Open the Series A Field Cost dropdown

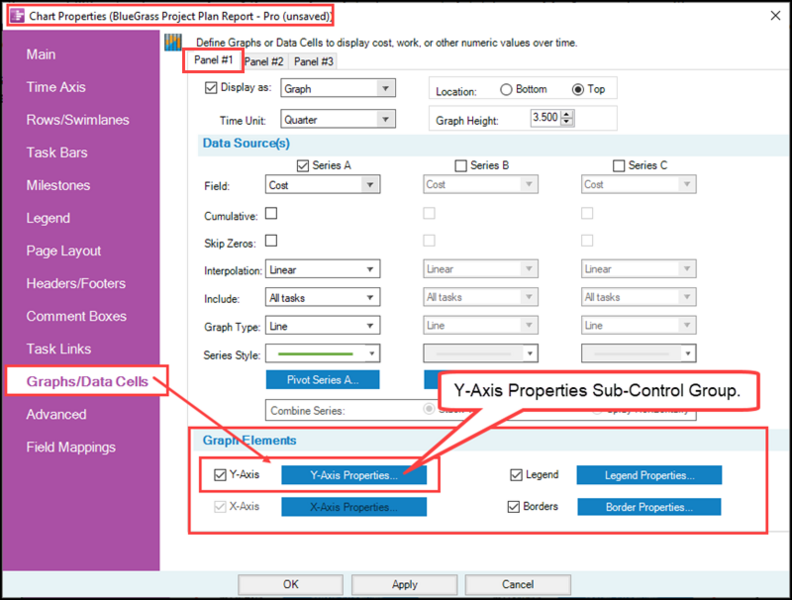pos(323,185)
